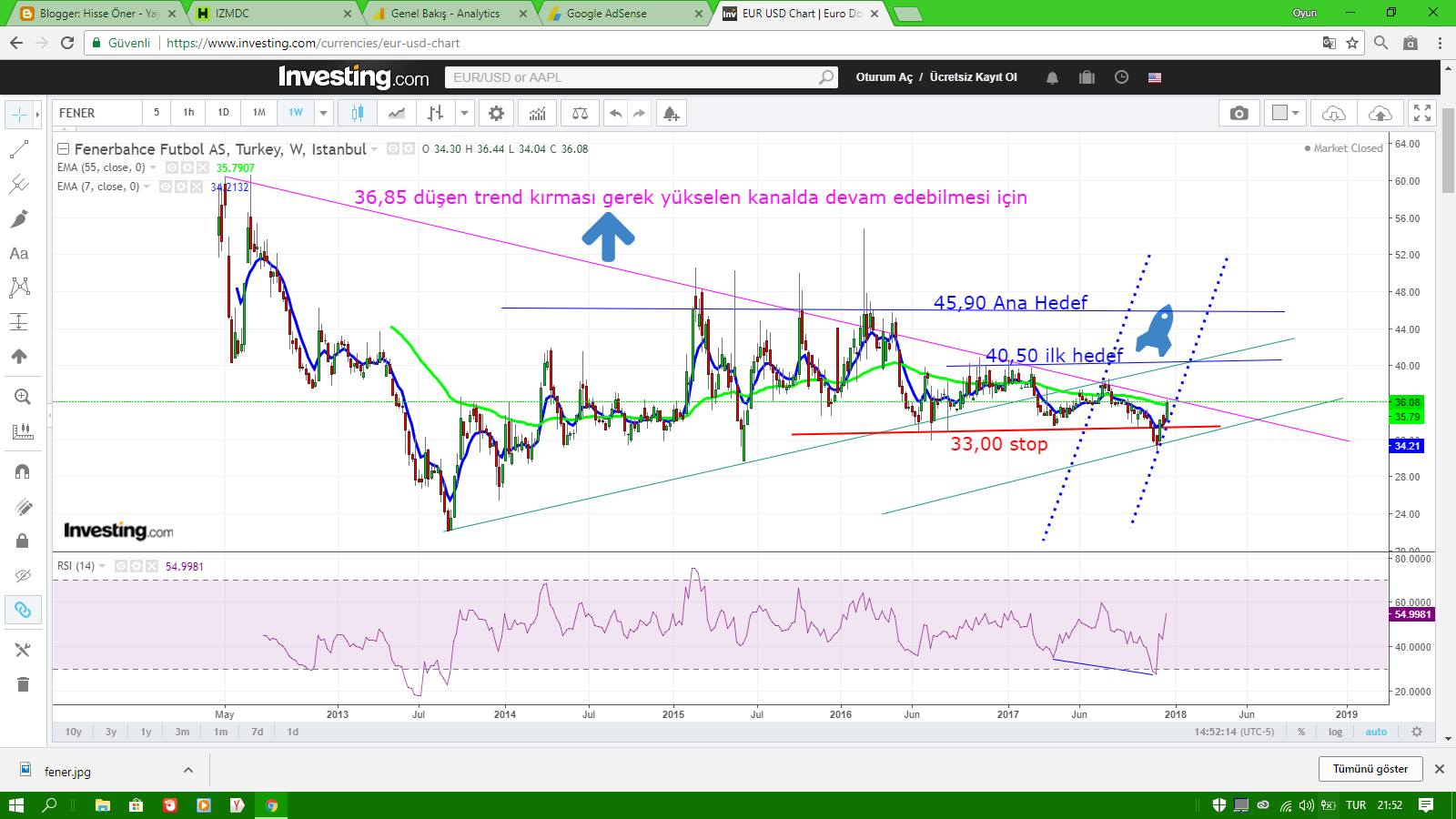Open chart properties gear icon
The image size is (1456, 819).
tap(496, 113)
